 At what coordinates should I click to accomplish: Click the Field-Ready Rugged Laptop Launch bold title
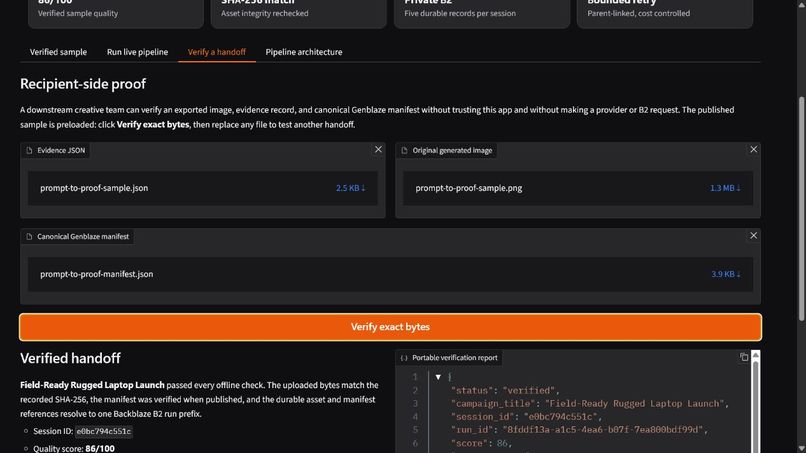coord(92,385)
